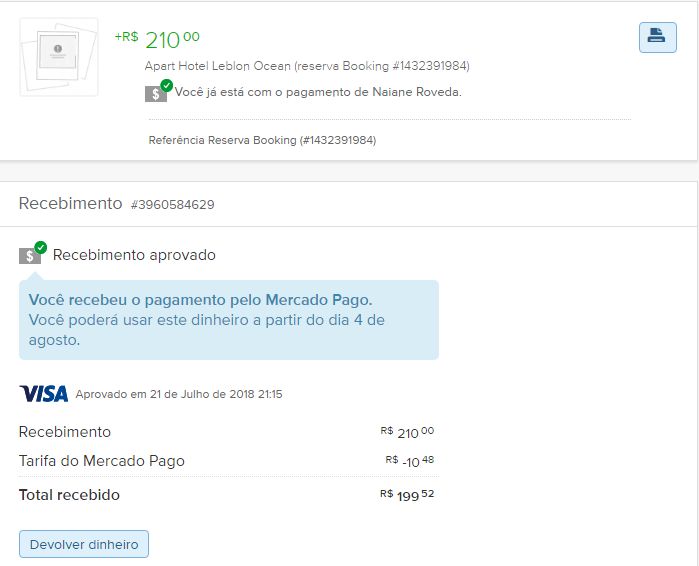Select the +R$ 210,00 amount at top
The image size is (699, 566).
(x=157, y=40)
